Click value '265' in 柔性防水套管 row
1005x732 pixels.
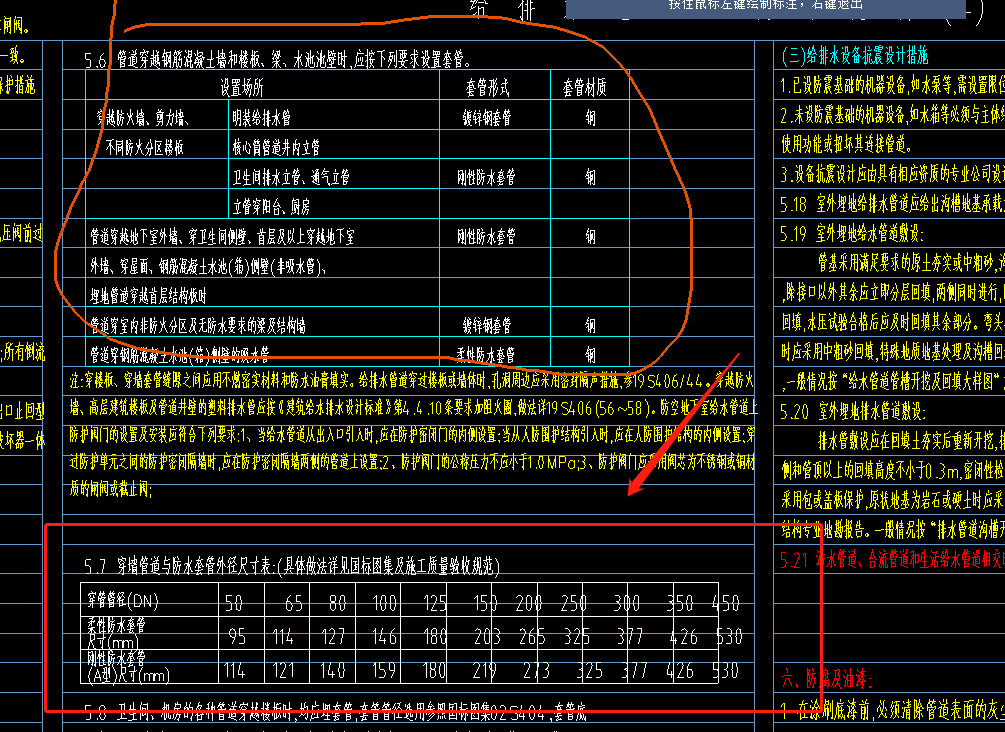click(x=533, y=636)
